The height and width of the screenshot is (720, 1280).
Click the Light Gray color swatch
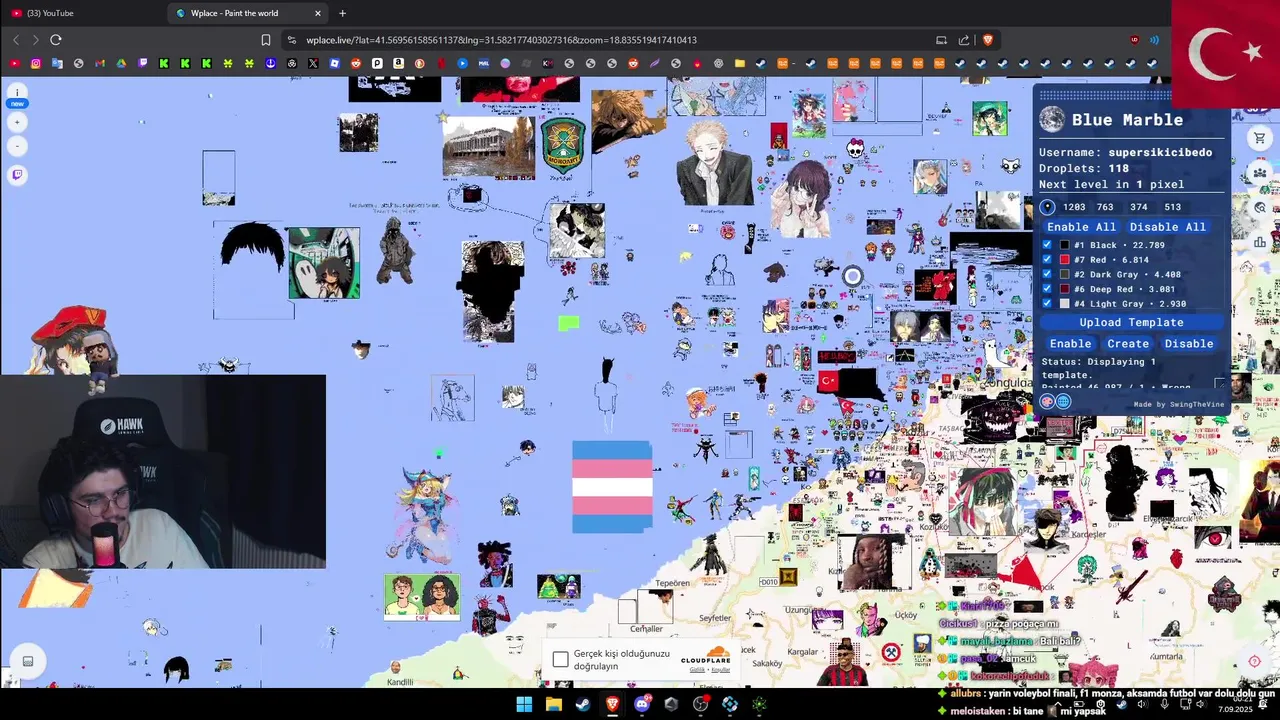click(x=1065, y=303)
